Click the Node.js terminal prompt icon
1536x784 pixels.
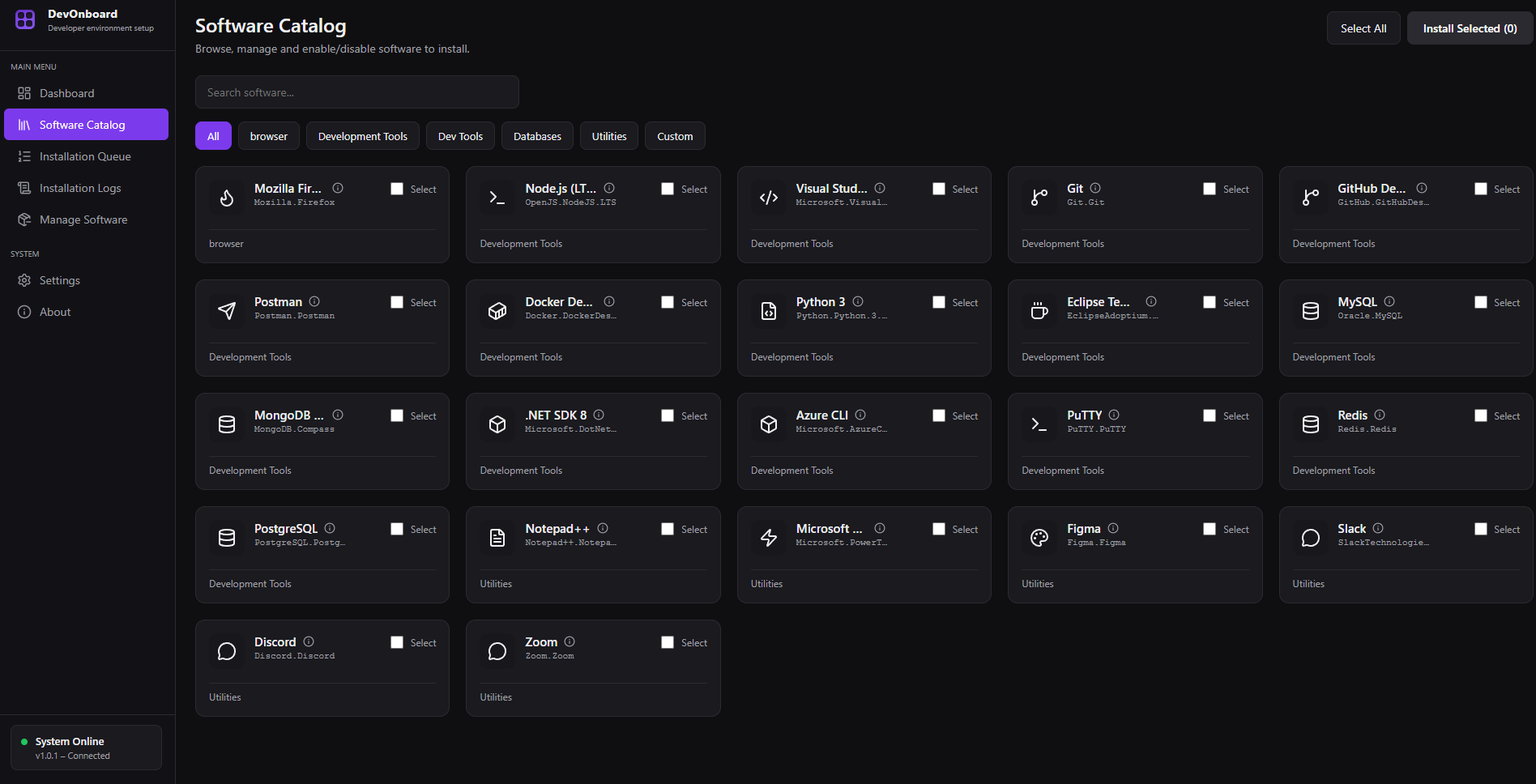[x=497, y=197]
